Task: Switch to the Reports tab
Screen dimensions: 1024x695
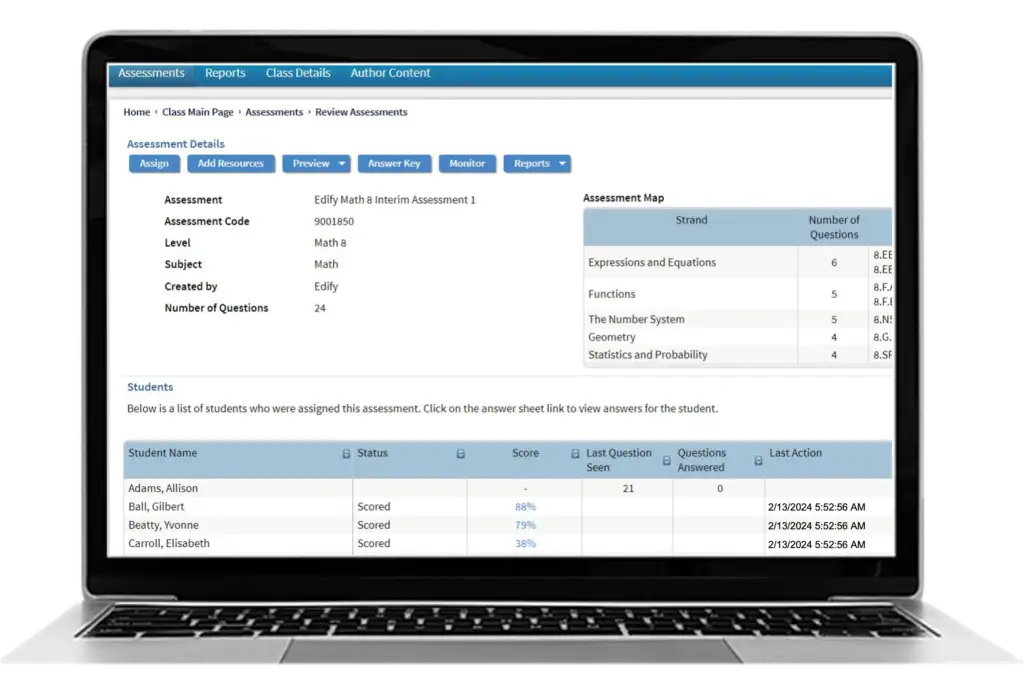Action: click(225, 72)
